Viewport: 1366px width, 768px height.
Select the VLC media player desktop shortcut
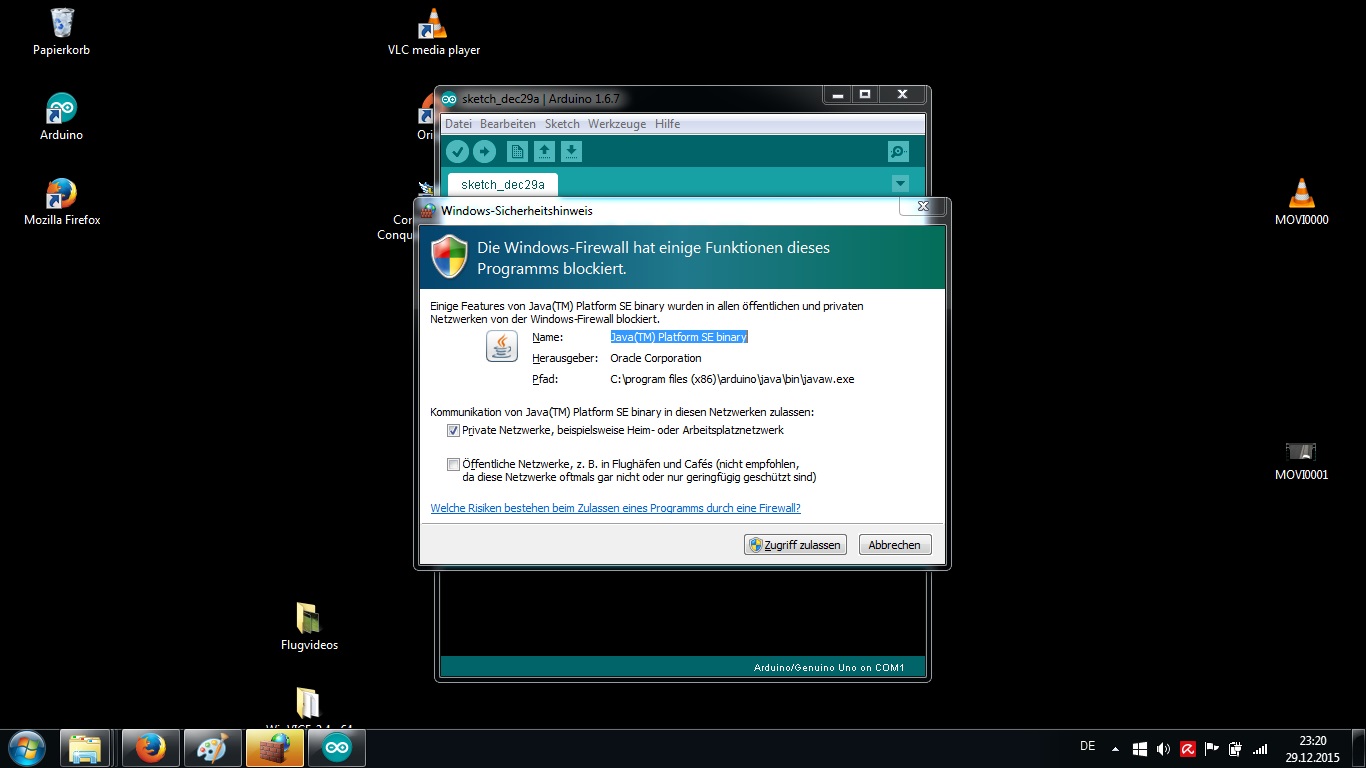coord(433,31)
